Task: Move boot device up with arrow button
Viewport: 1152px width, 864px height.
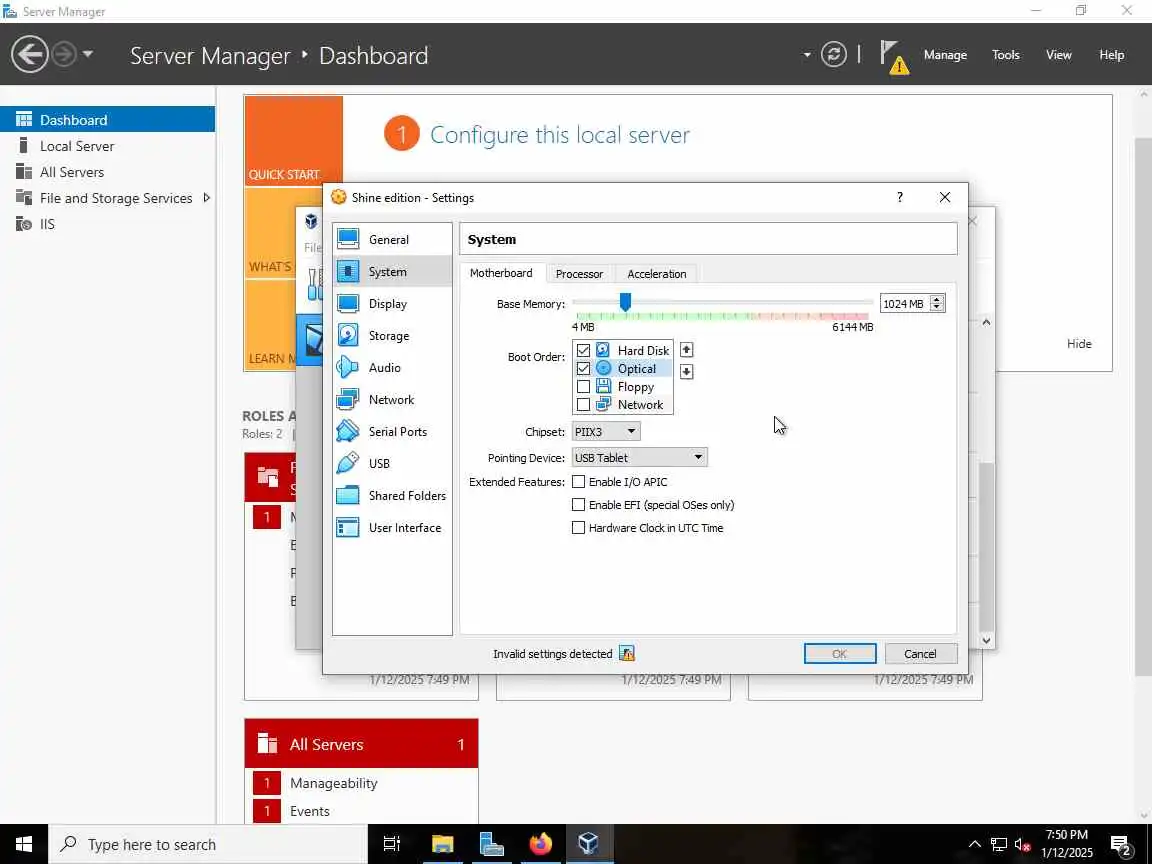Action: point(686,350)
